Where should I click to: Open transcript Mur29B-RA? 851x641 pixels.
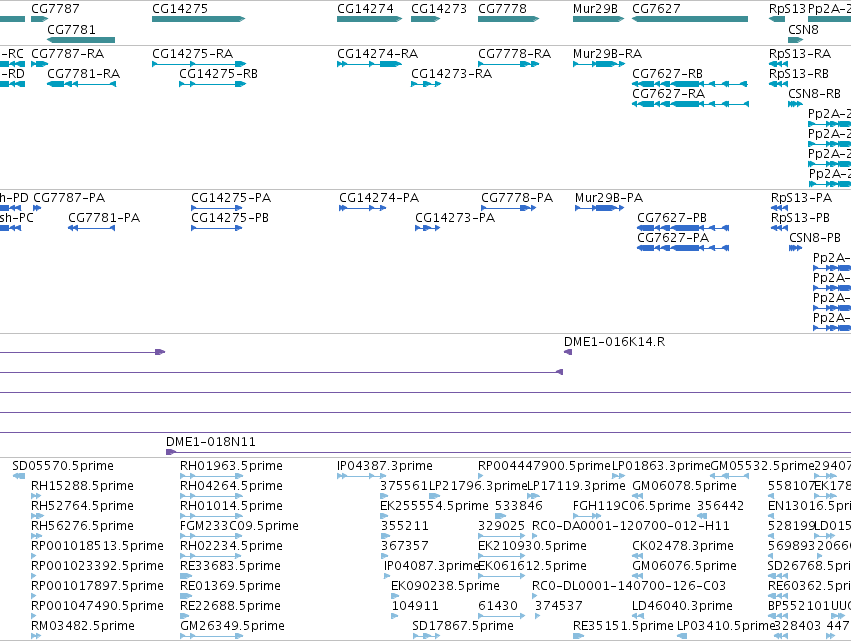point(607,54)
